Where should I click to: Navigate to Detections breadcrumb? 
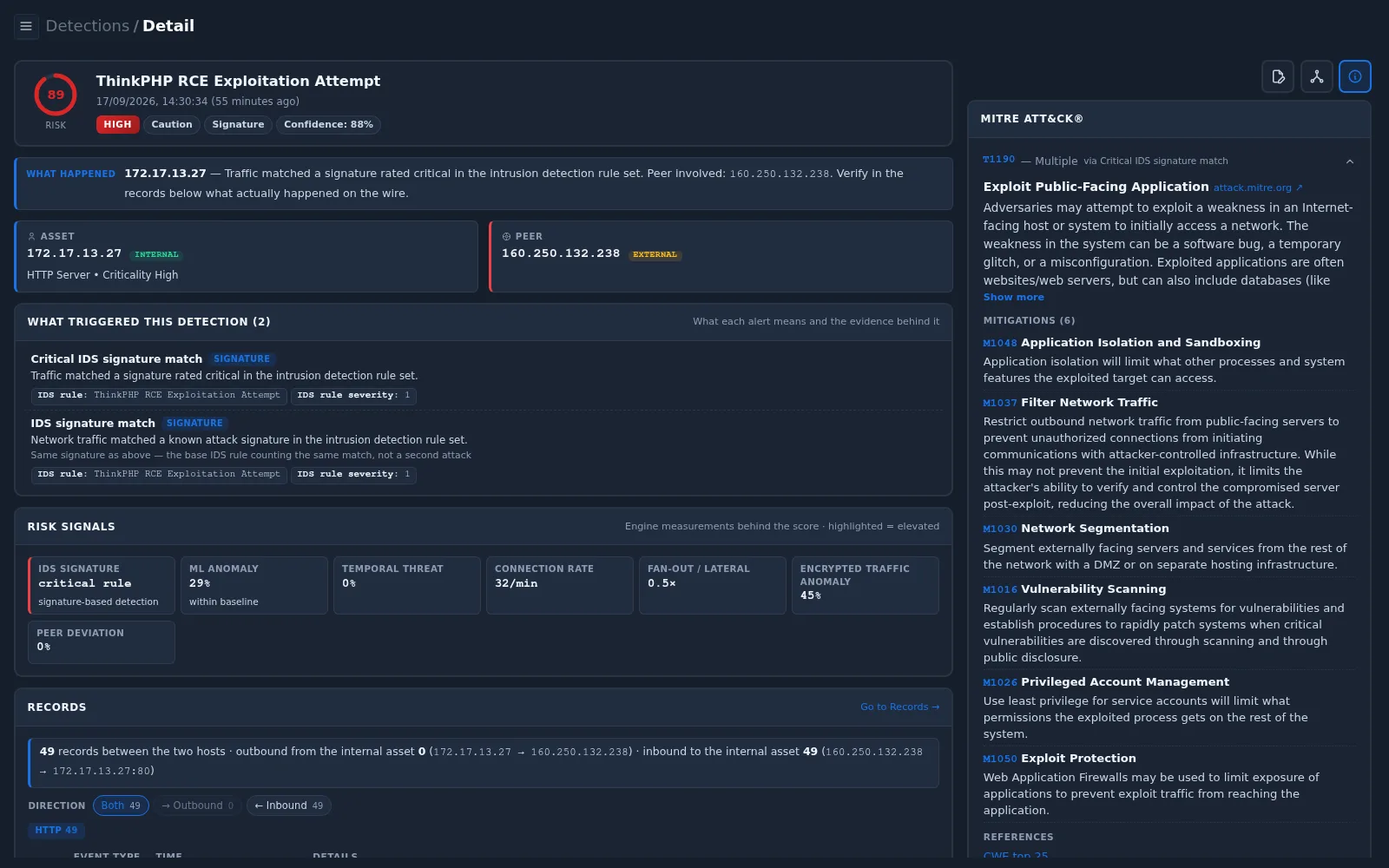[x=87, y=26]
